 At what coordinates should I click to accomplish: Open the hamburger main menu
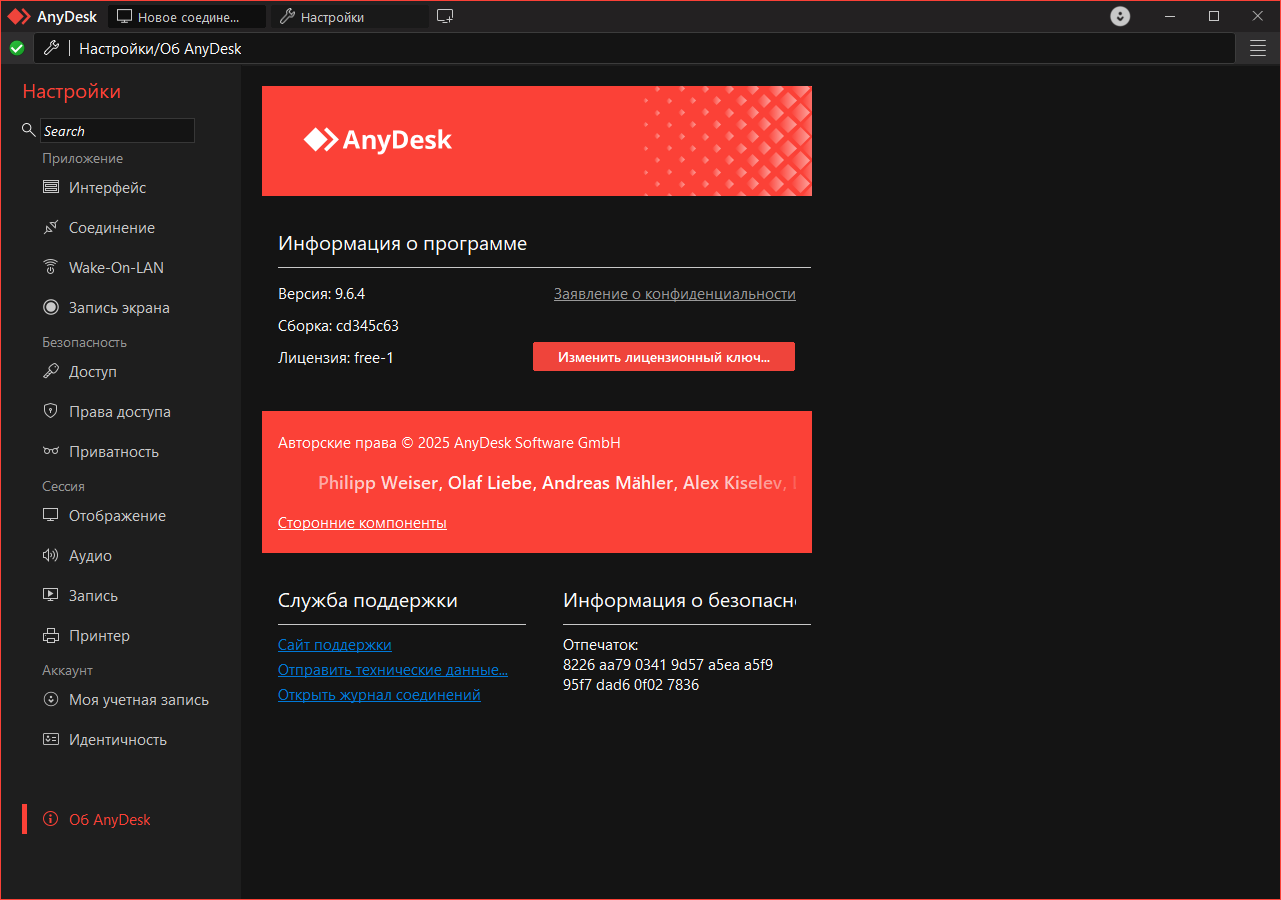(x=1258, y=48)
